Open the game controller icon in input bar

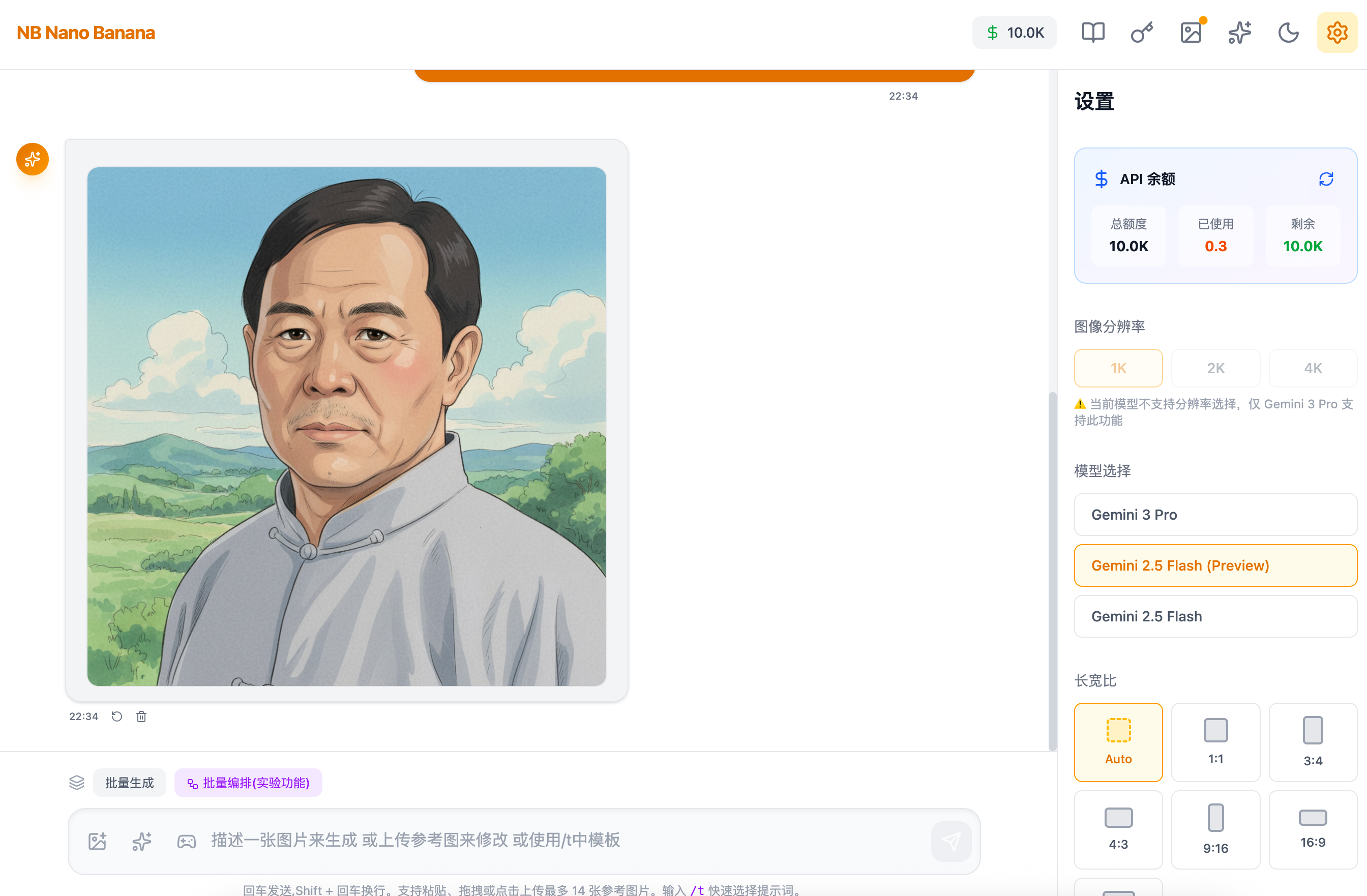pyautogui.click(x=186, y=842)
